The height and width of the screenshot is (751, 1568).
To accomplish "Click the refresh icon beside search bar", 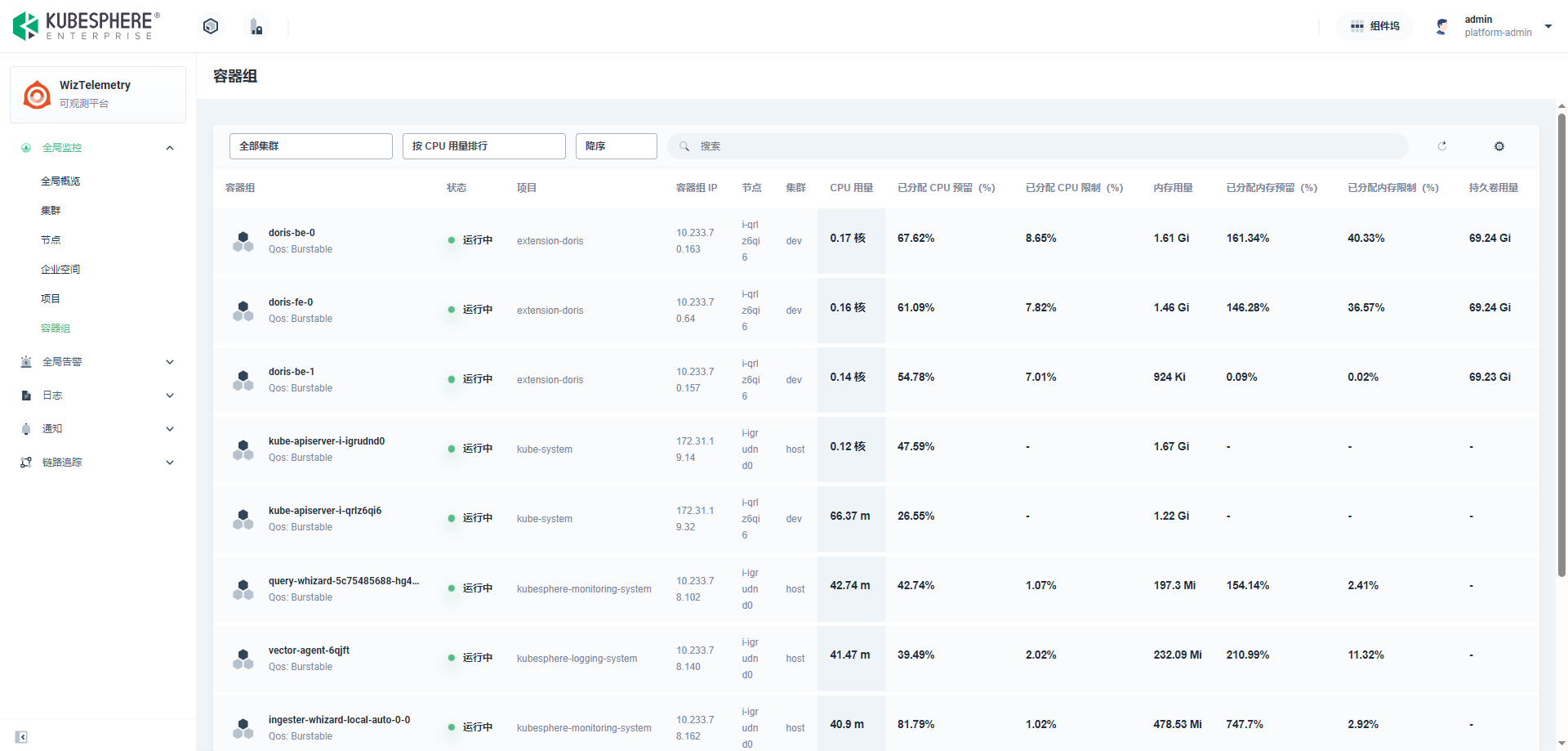I will point(1442,146).
